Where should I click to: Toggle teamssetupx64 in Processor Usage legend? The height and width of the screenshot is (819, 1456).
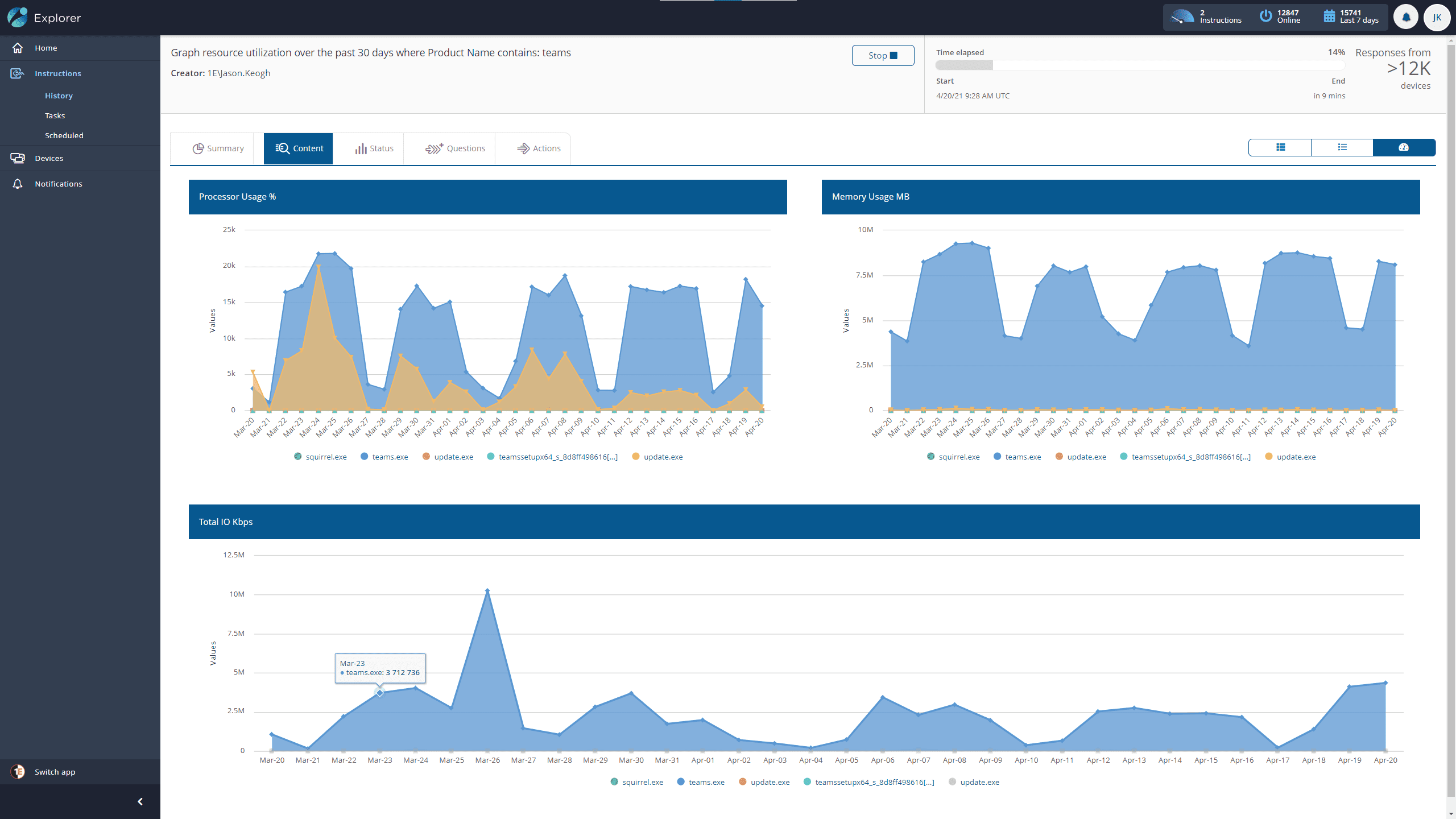(552, 457)
